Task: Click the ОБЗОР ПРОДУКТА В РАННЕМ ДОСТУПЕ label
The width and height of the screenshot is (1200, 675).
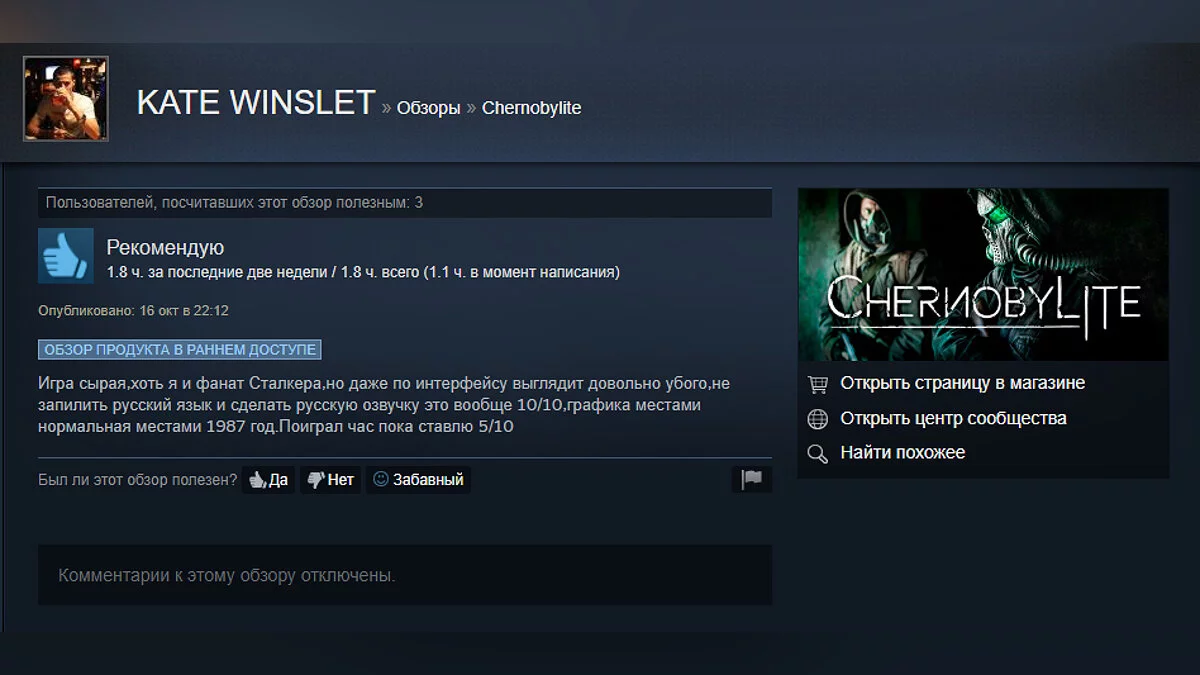Action: tap(180, 350)
